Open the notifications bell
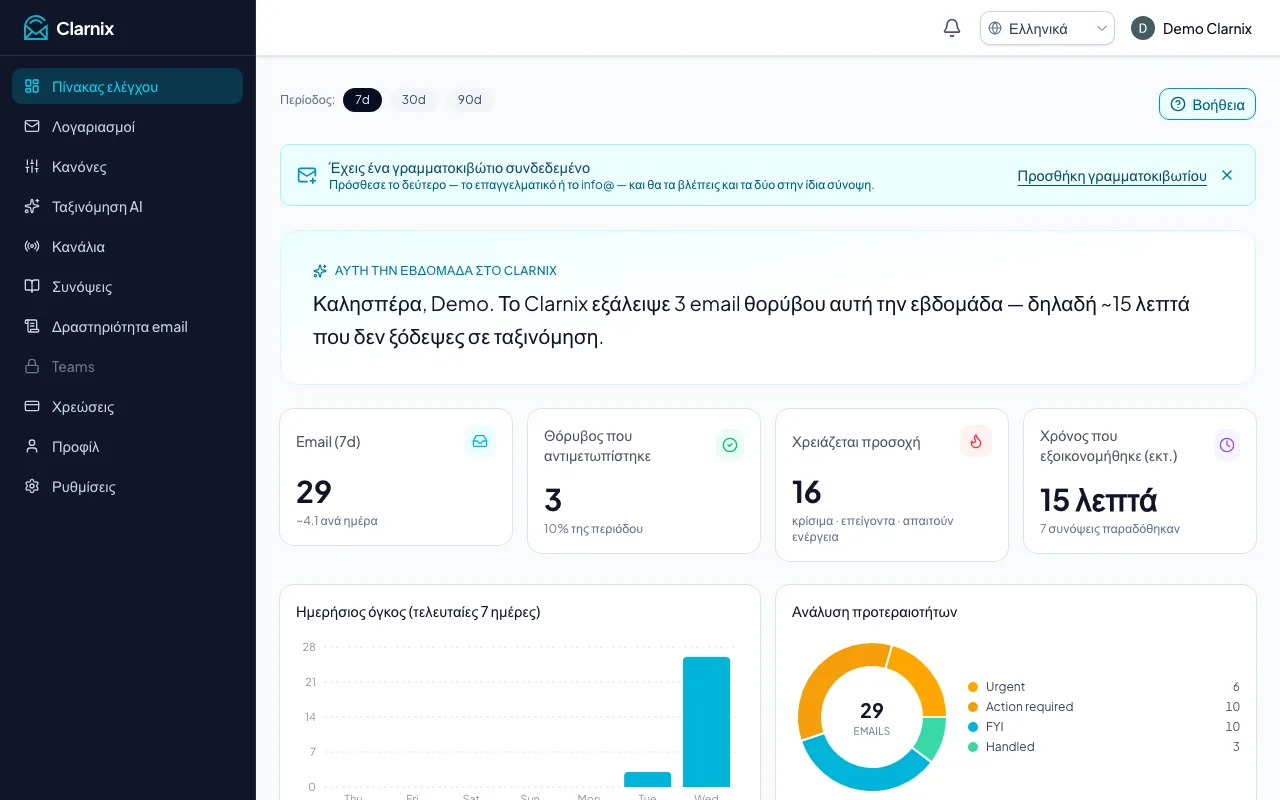This screenshot has width=1280, height=800. click(952, 28)
